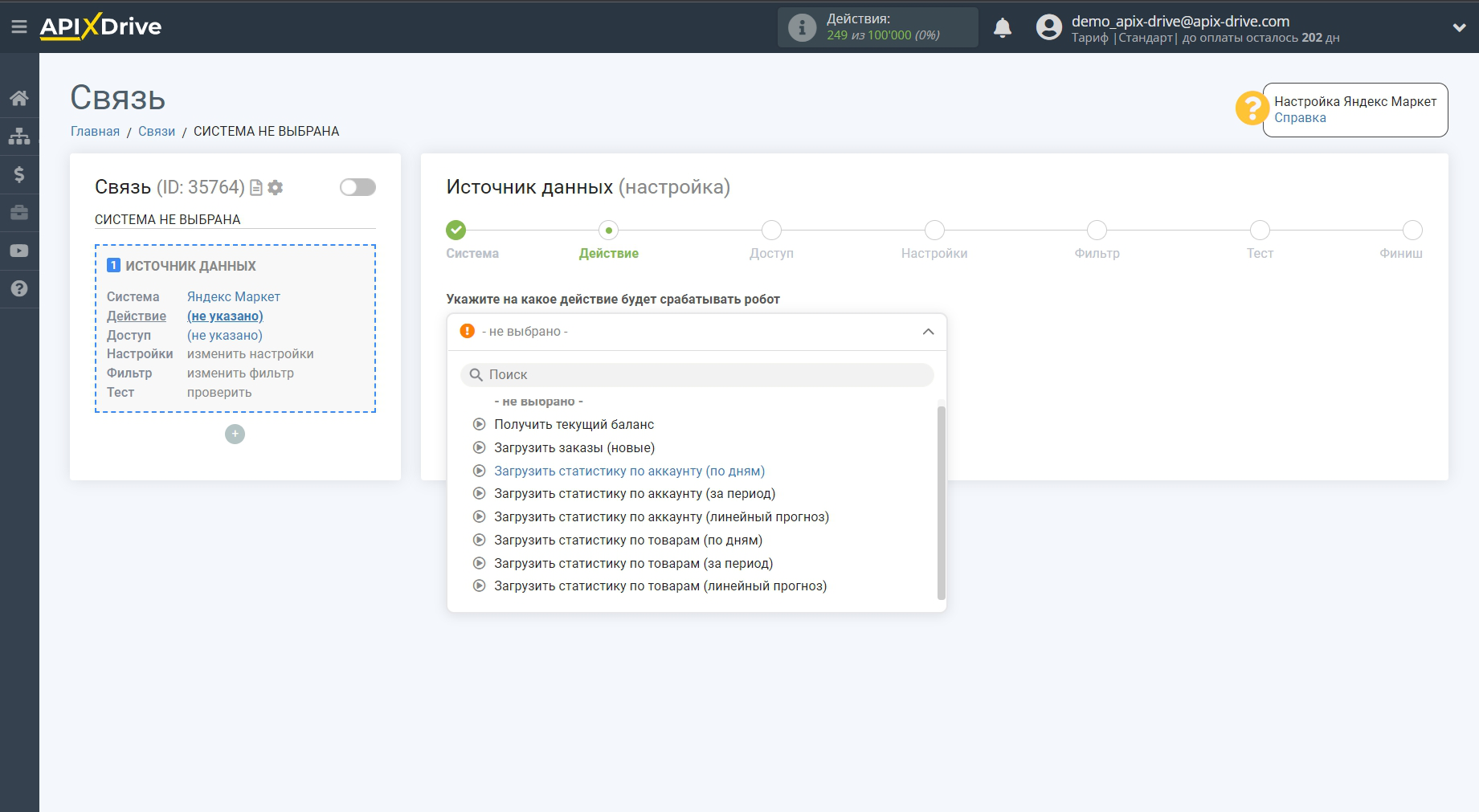This screenshot has width=1479, height=812.
Task: Select 'Загрузить заказы (новые)' option
Action: click(x=574, y=447)
